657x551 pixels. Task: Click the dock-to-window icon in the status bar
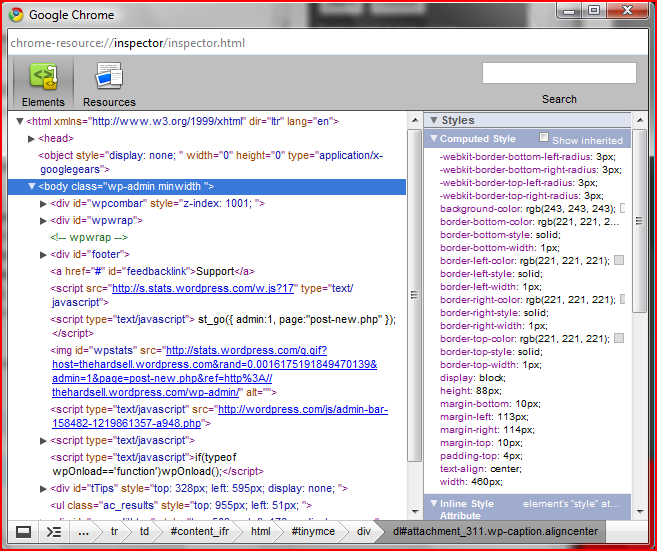coord(23,532)
